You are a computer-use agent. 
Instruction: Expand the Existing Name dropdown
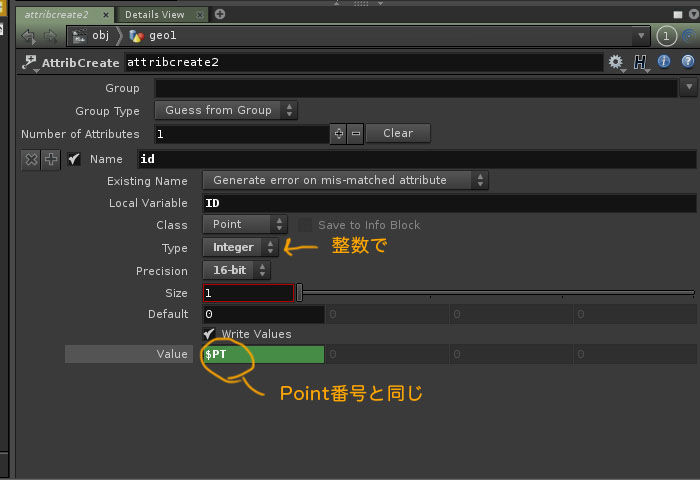[345, 180]
